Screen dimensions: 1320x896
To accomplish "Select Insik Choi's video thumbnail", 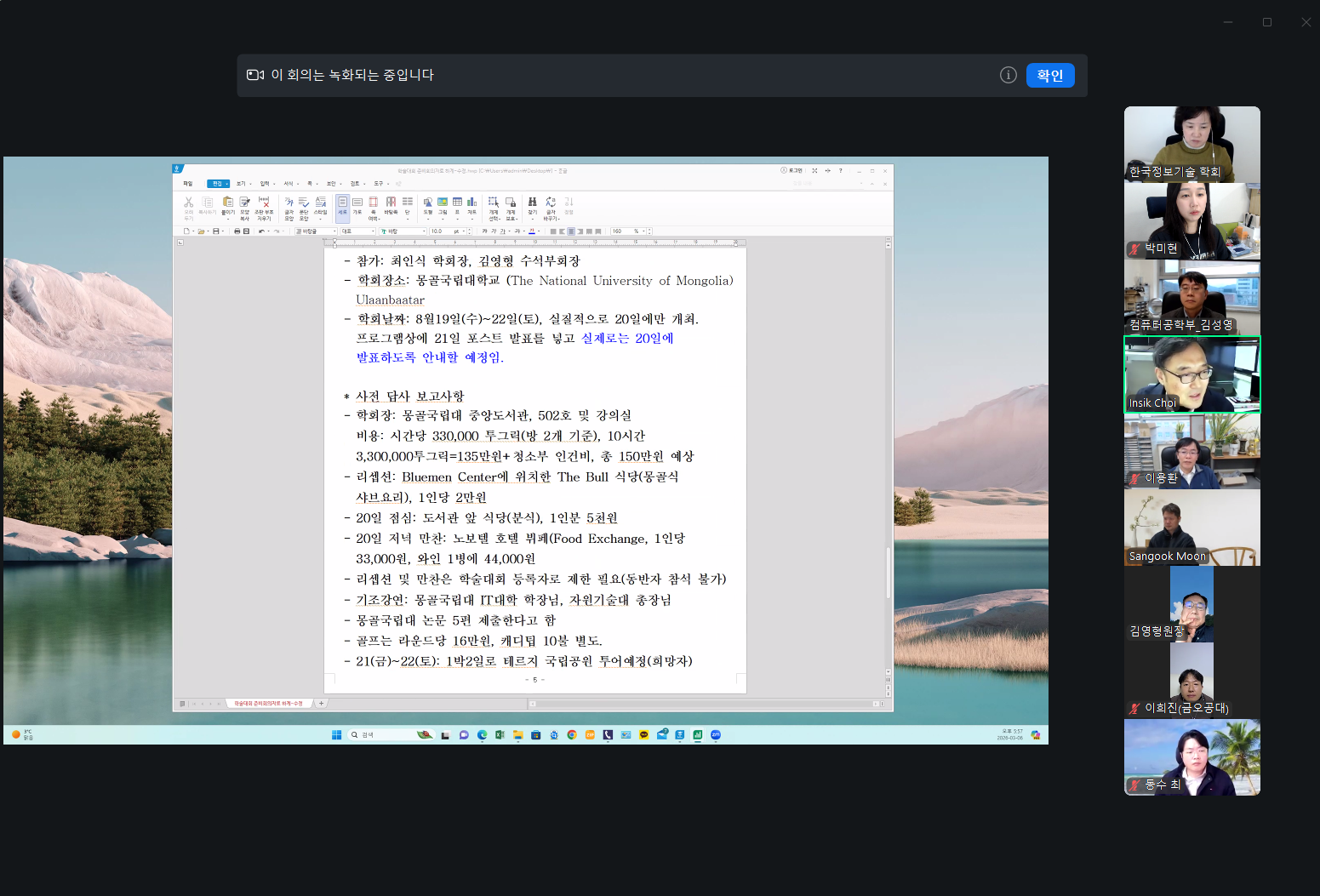I will coord(1191,374).
